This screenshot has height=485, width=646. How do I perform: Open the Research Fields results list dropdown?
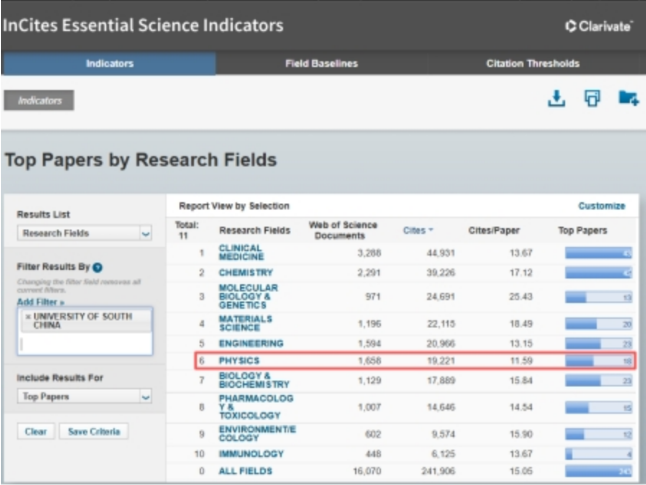(84, 233)
